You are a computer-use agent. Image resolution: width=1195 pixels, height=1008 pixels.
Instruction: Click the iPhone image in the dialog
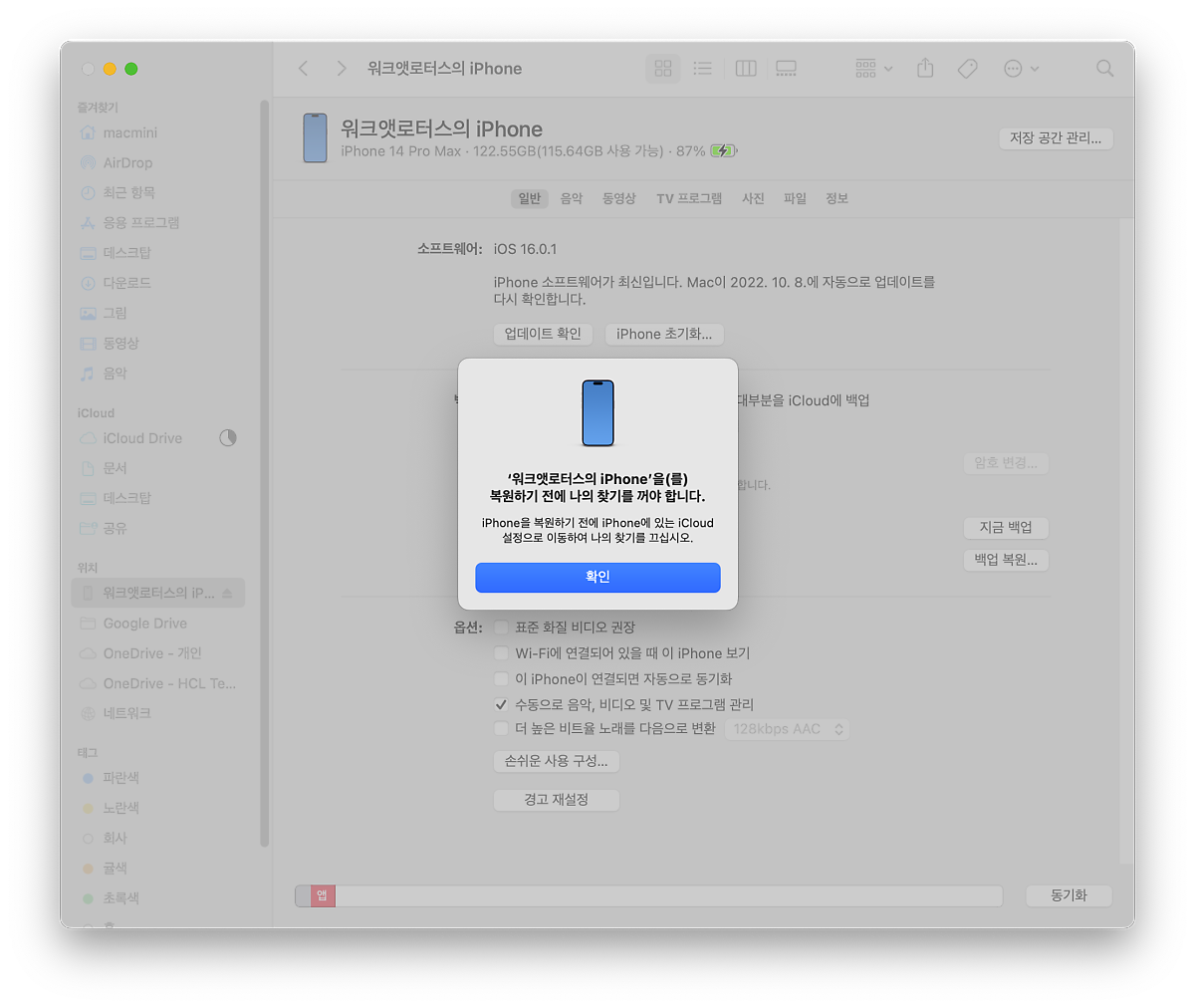pos(597,413)
